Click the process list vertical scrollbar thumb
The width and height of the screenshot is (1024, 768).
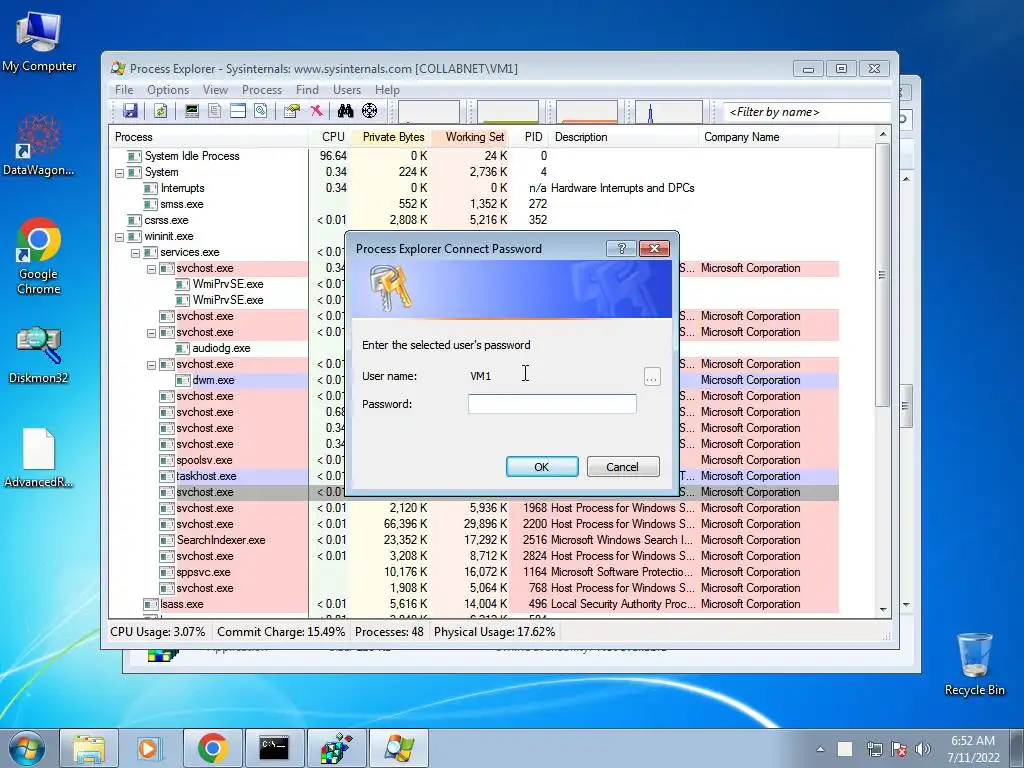[x=883, y=274]
